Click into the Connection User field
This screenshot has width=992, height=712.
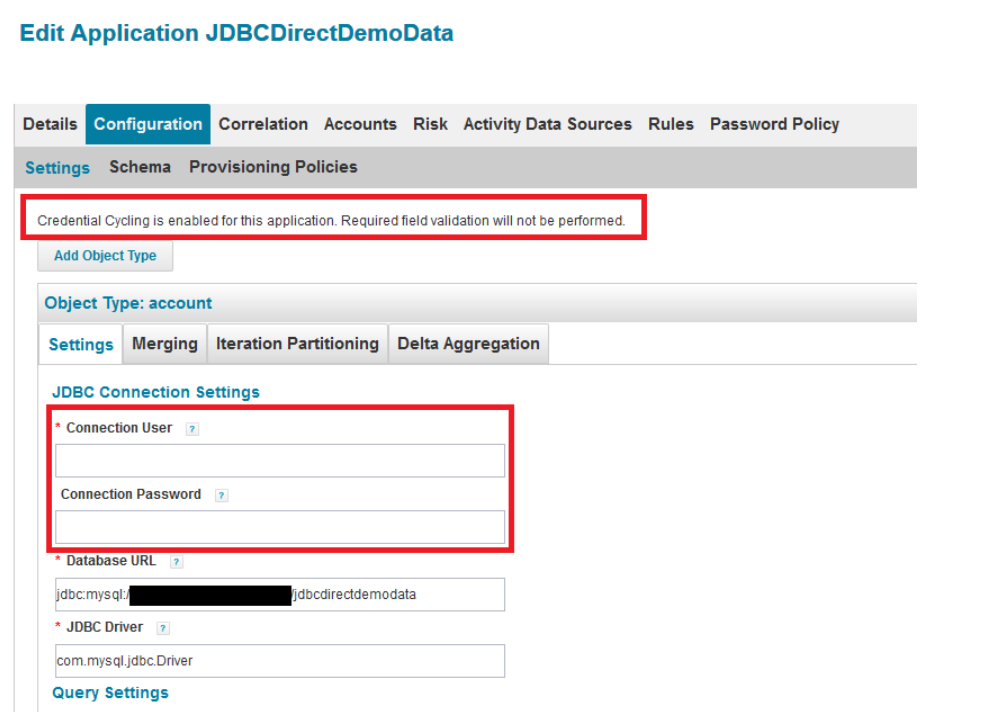pyautogui.click(x=280, y=461)
